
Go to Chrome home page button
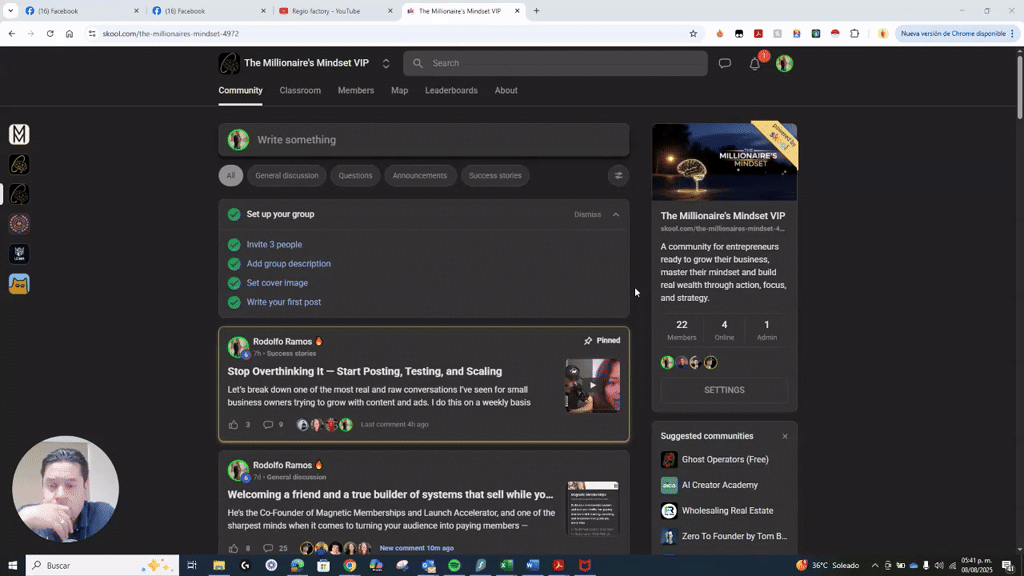[69, 33]
